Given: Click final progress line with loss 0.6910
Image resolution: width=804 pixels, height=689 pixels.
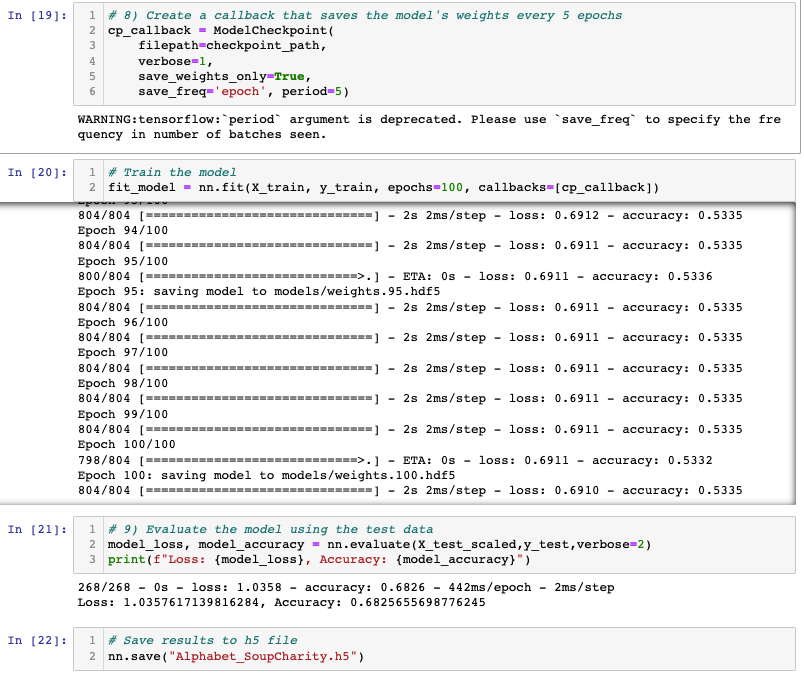Looking at the screenshot, I should 410,491.
